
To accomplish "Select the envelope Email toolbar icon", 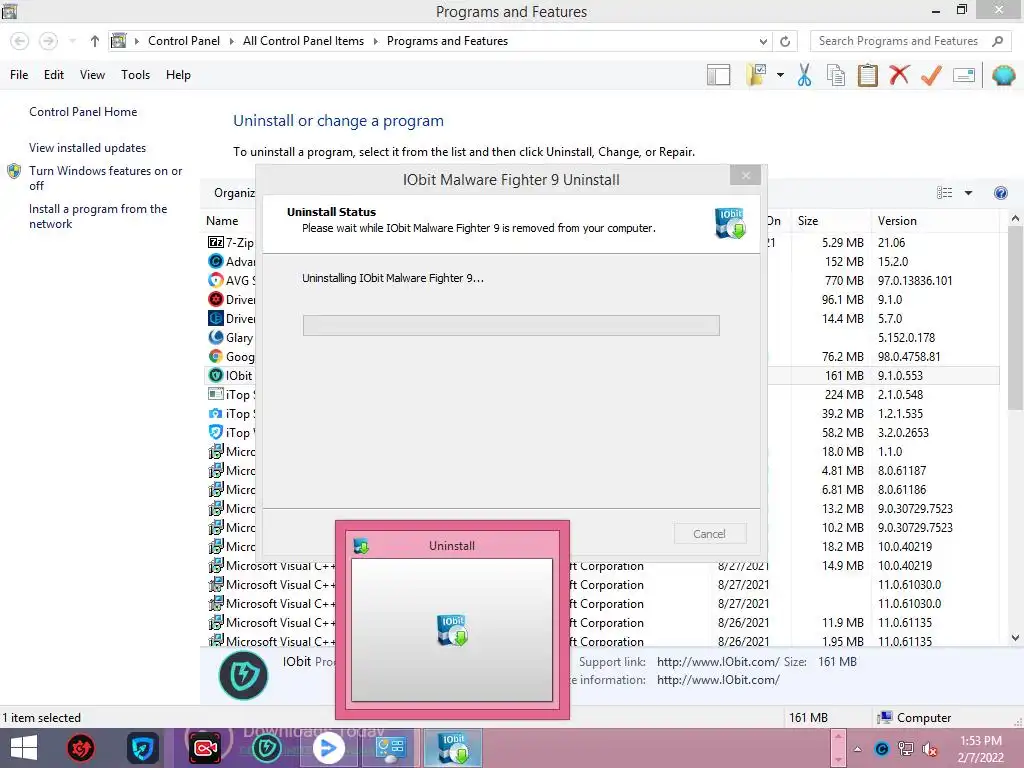I will [x=964, y=75].
